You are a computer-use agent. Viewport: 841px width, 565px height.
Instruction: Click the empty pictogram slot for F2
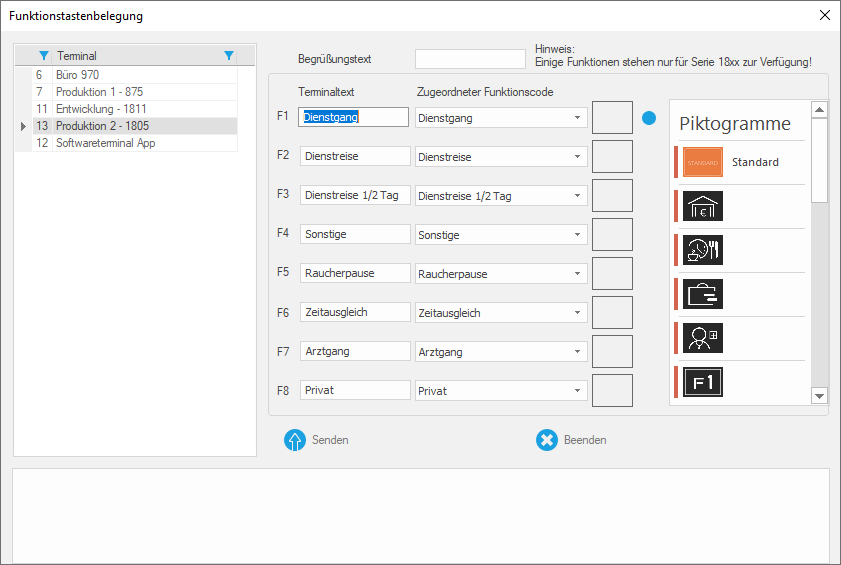click(x=612, y=157)
